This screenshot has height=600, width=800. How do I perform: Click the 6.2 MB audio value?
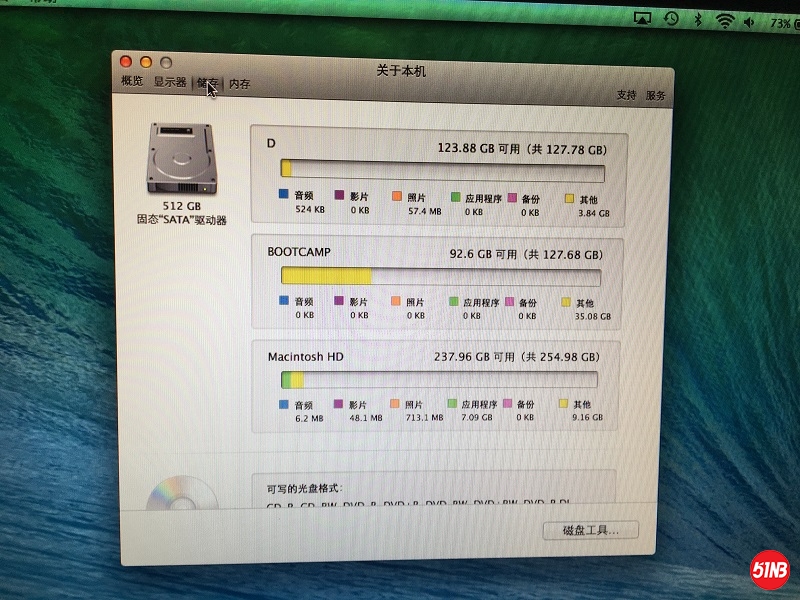click(x=309, y=418)
